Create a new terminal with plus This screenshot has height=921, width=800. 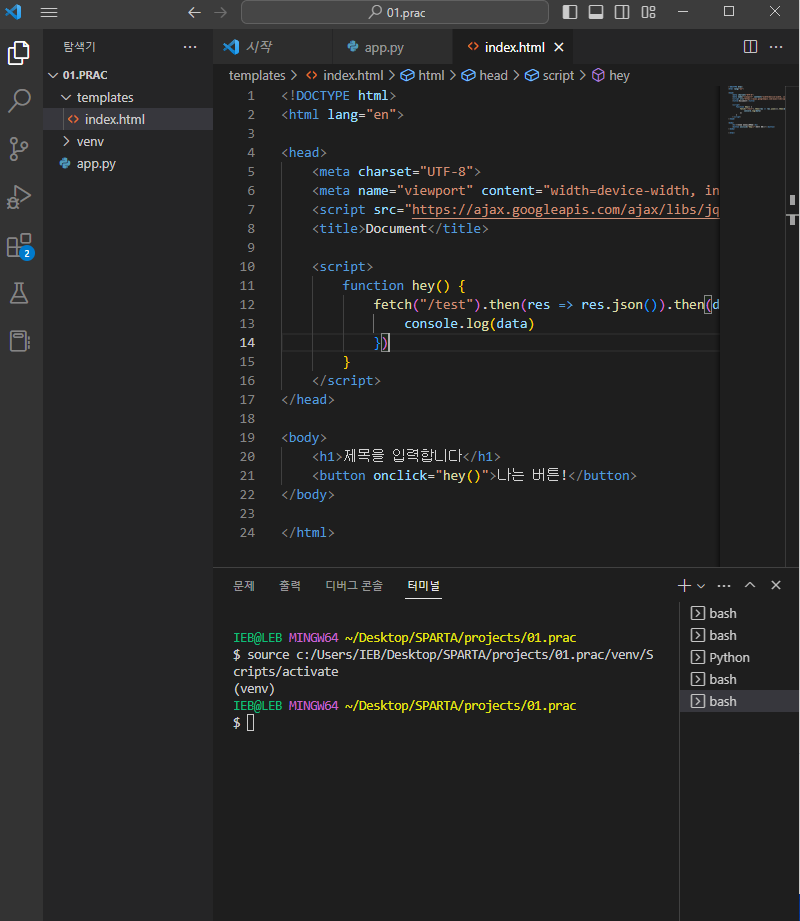point(684,586)
